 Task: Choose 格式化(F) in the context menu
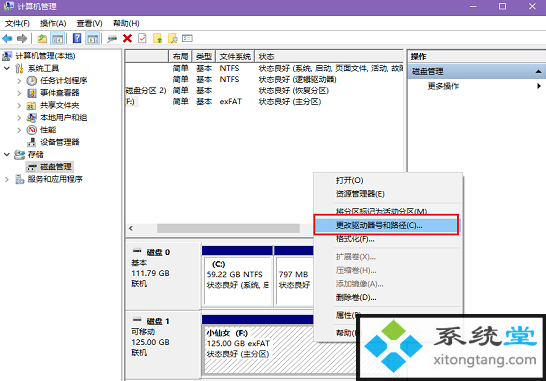tap(388, 239)
